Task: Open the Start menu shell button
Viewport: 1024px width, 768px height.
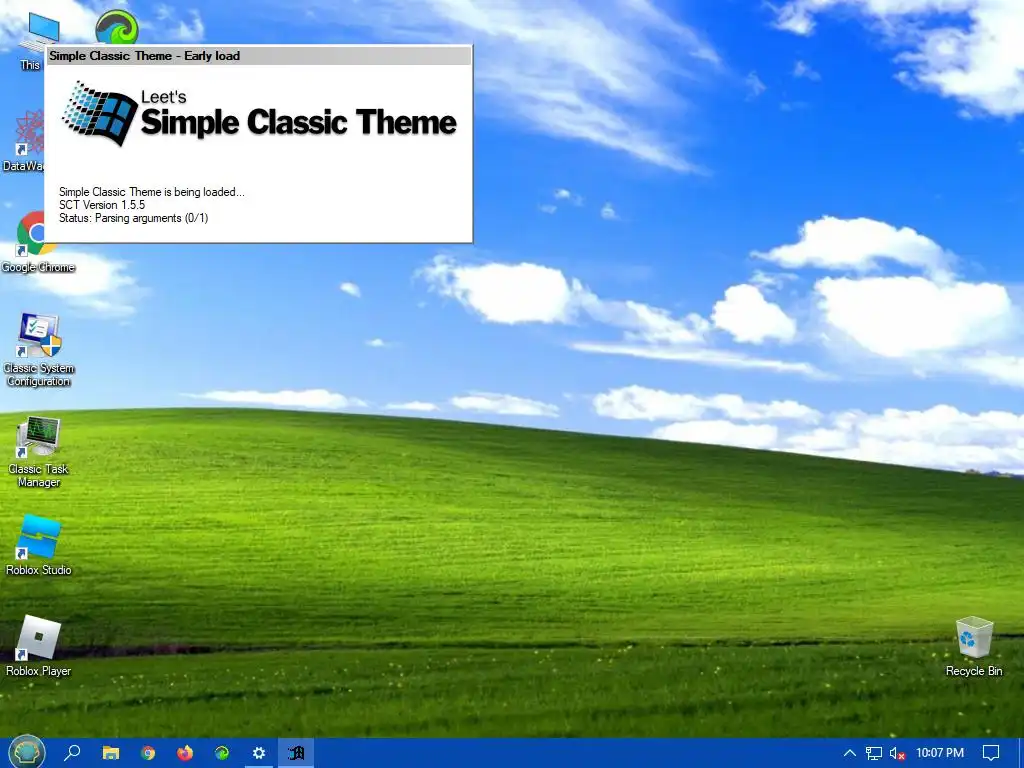Action: [x=26, y=753]
